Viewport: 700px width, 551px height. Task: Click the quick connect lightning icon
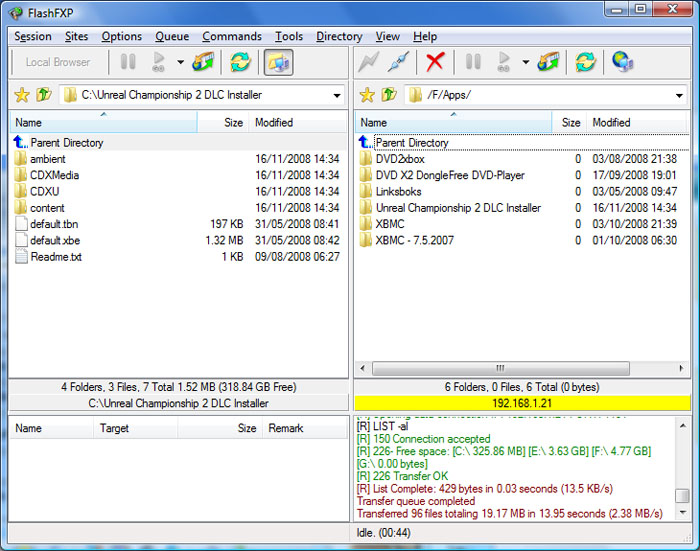[x=368, y=62]
